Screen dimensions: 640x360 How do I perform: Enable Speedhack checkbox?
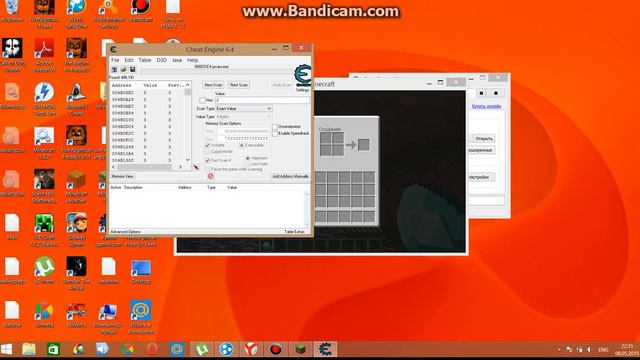click(x=275, y=133)
